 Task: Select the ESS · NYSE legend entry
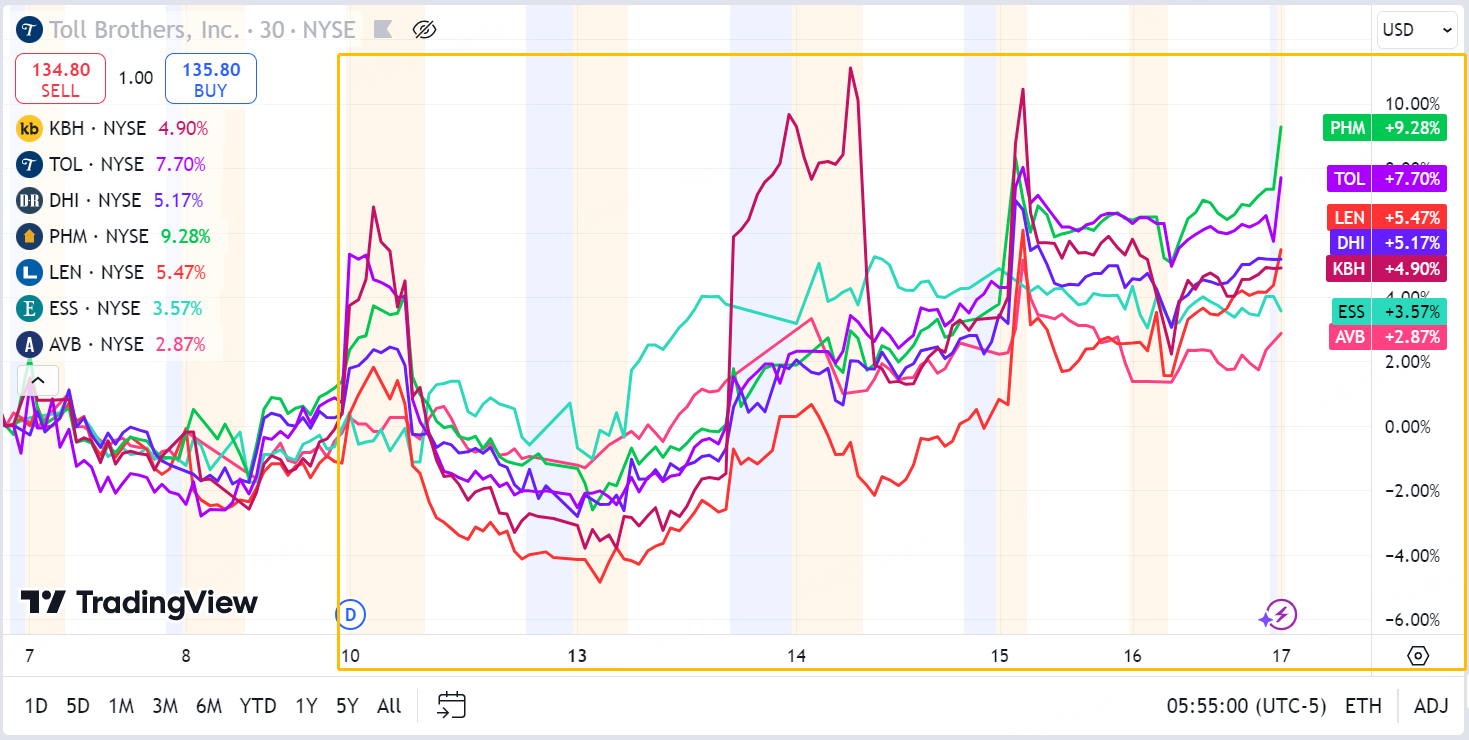tap(95, 308)
